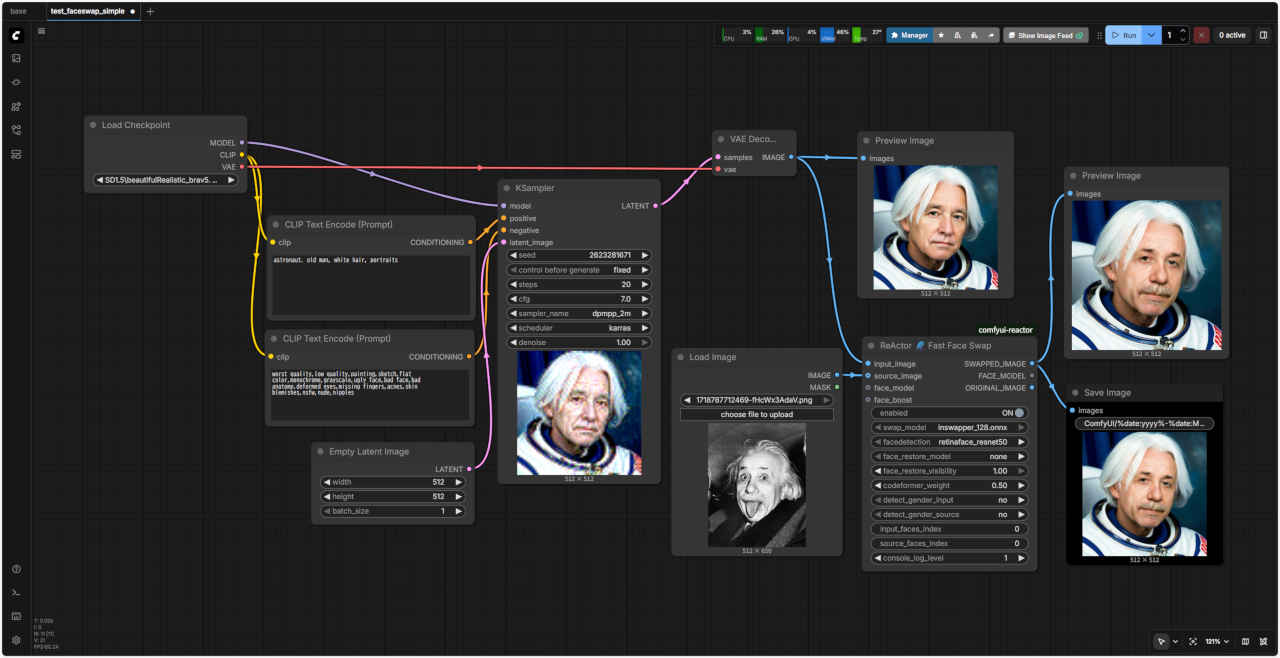Collapse the Load Checkpoint node dot
The height and width of the screenshot is (658, 1280).
[93, 125]
